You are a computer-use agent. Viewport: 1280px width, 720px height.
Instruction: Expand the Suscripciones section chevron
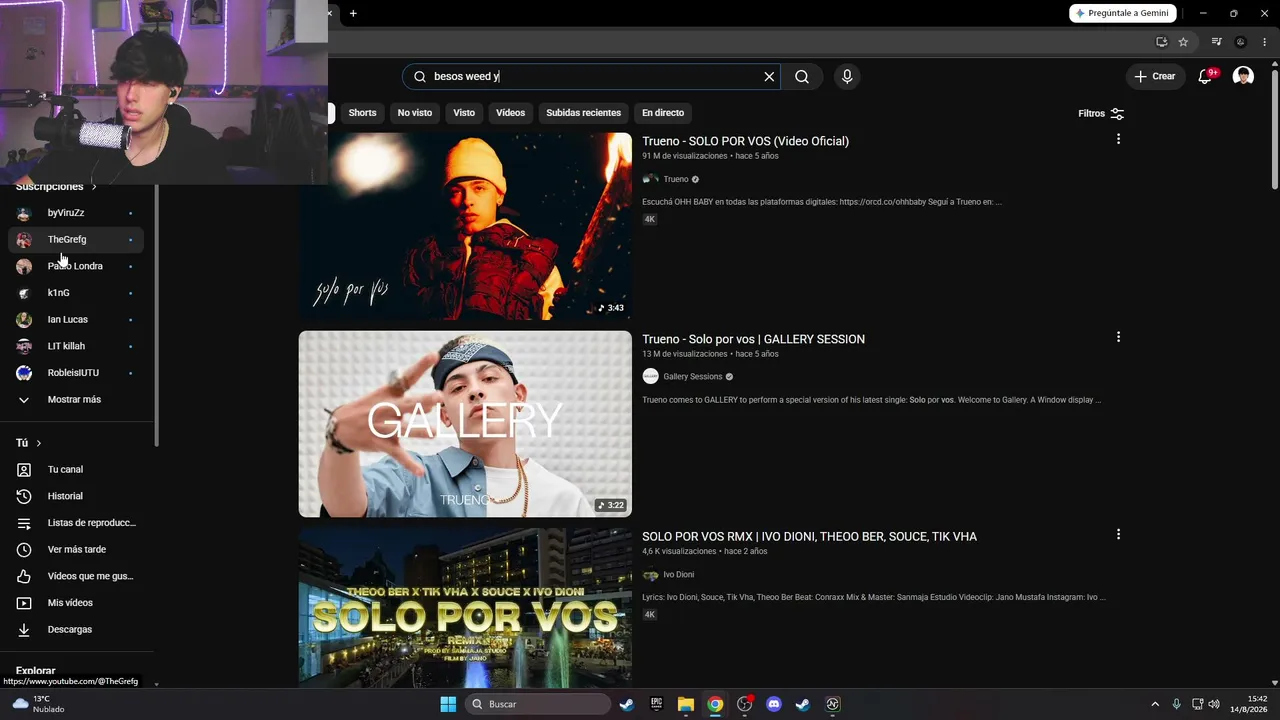point(94,187)
